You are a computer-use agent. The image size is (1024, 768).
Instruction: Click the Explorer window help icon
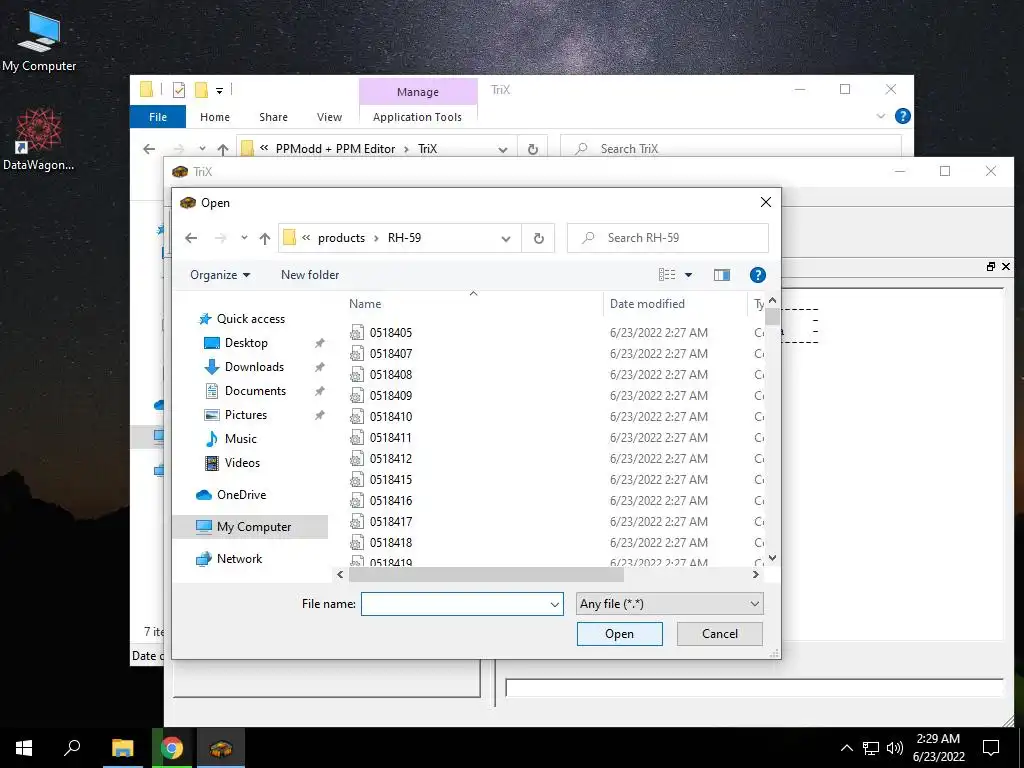(x=903, y=116)
